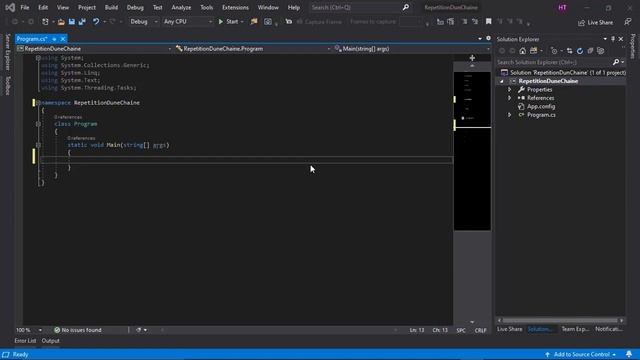Collapse the RepetitionDuneChaine project node
This screenshot has height=360, width=640.
(502, 81)
